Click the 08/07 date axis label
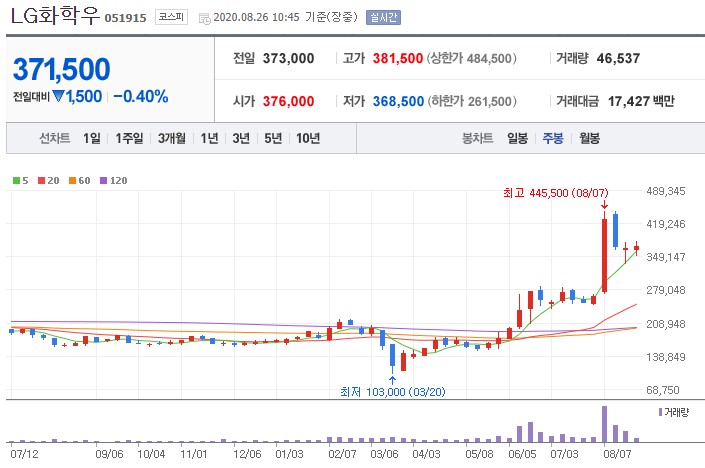The image size is (705, 468). (x=617, y=454)
